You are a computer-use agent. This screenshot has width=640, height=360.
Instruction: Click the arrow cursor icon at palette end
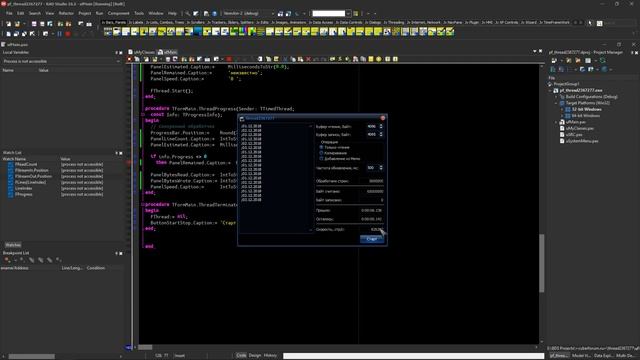tap(590, 23)
